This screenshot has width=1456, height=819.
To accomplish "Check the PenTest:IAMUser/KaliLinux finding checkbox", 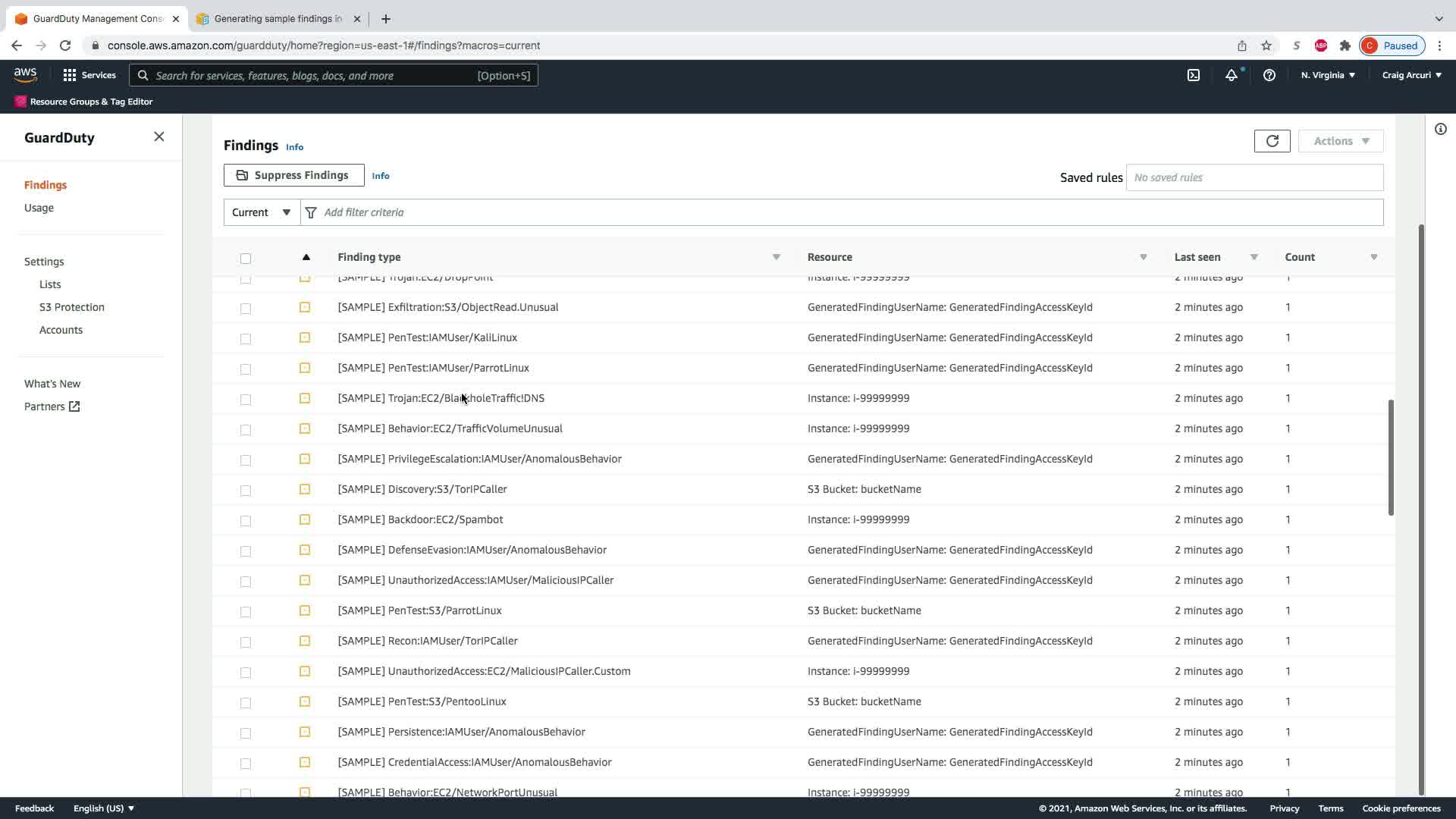I will pyautogui.click(x=246, y=338).
